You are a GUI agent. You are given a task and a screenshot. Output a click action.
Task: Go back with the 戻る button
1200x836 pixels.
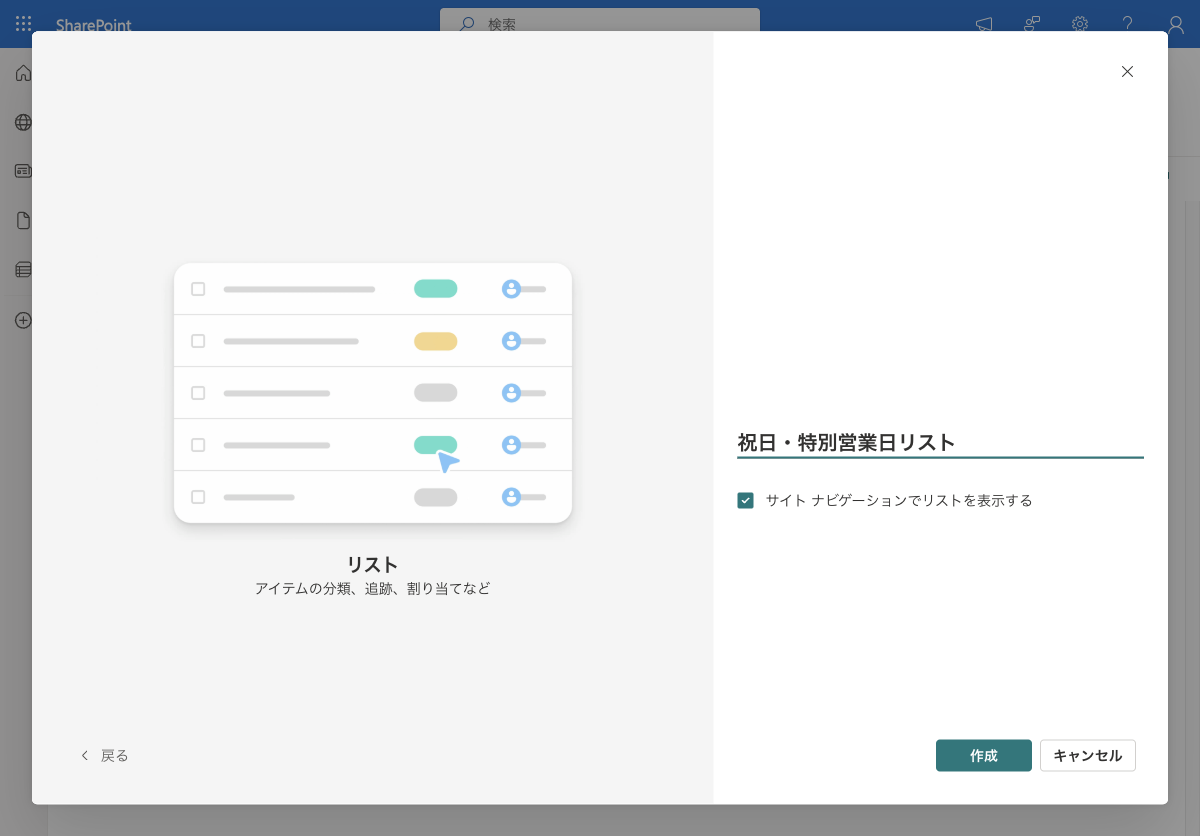pyautogui.click(x=104, y=755)
